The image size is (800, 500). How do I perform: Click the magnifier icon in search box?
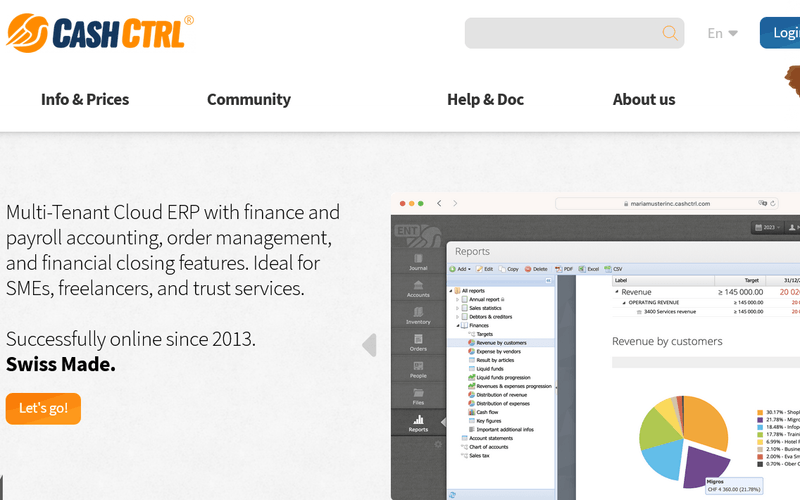[669, 33]
